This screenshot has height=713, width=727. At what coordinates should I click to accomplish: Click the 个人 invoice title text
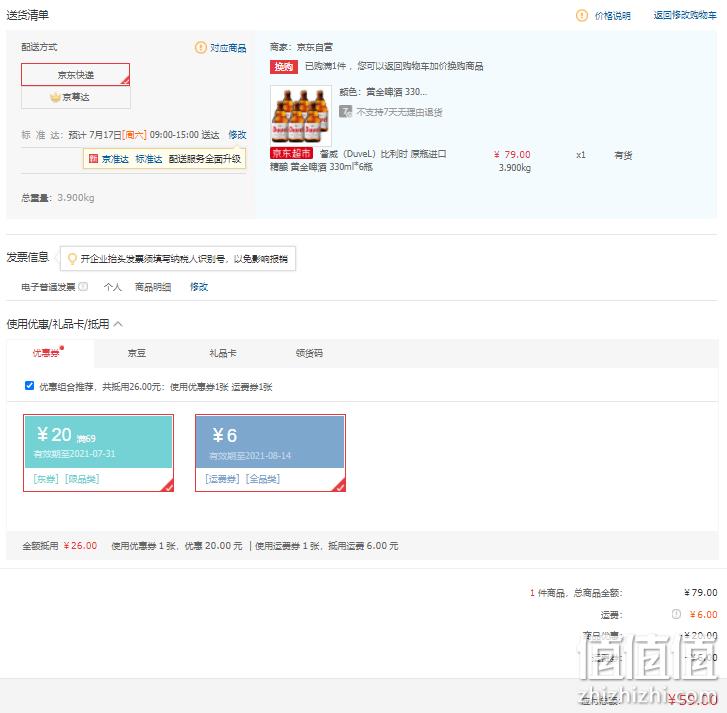pyautogui.click(x=113, y=287)
